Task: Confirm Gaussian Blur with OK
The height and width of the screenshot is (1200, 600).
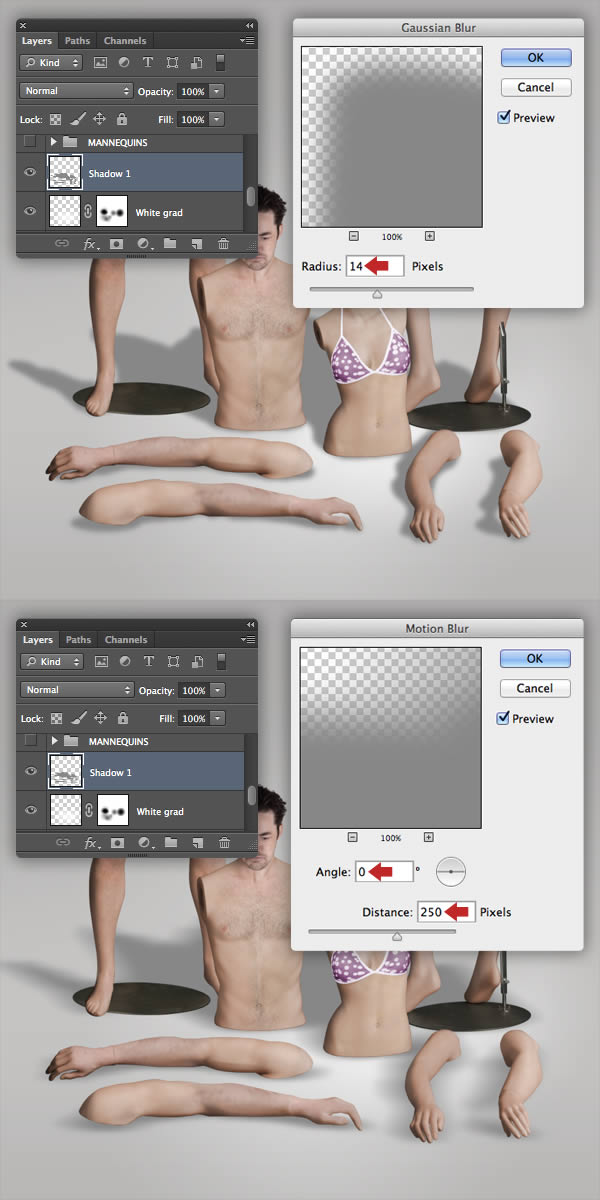Action: point(536,58)
